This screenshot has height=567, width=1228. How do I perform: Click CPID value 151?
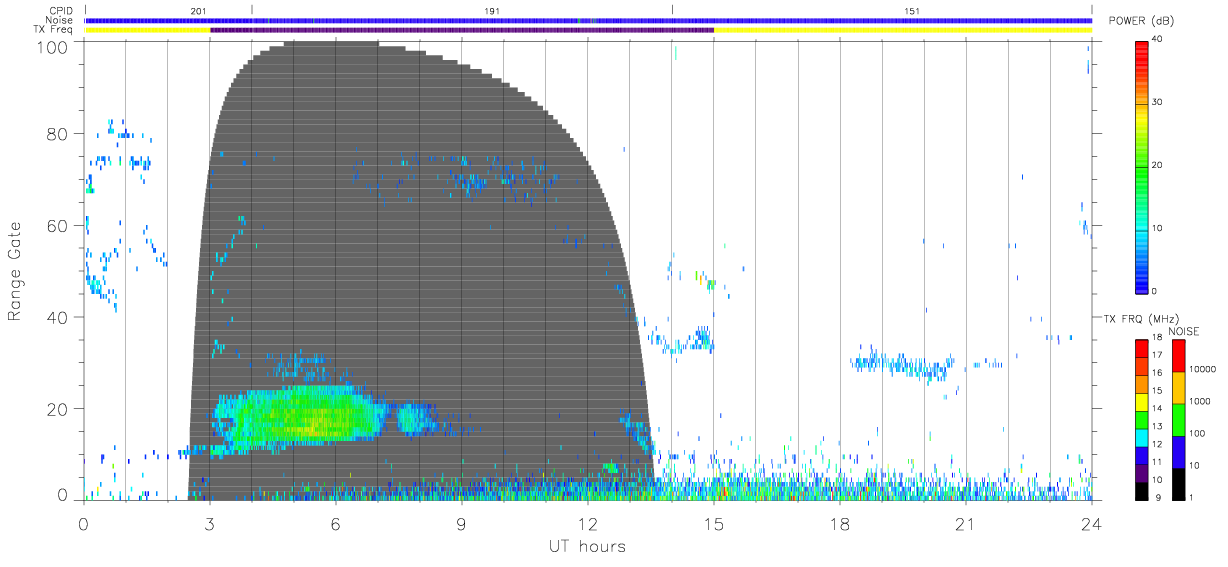point(912,10)
